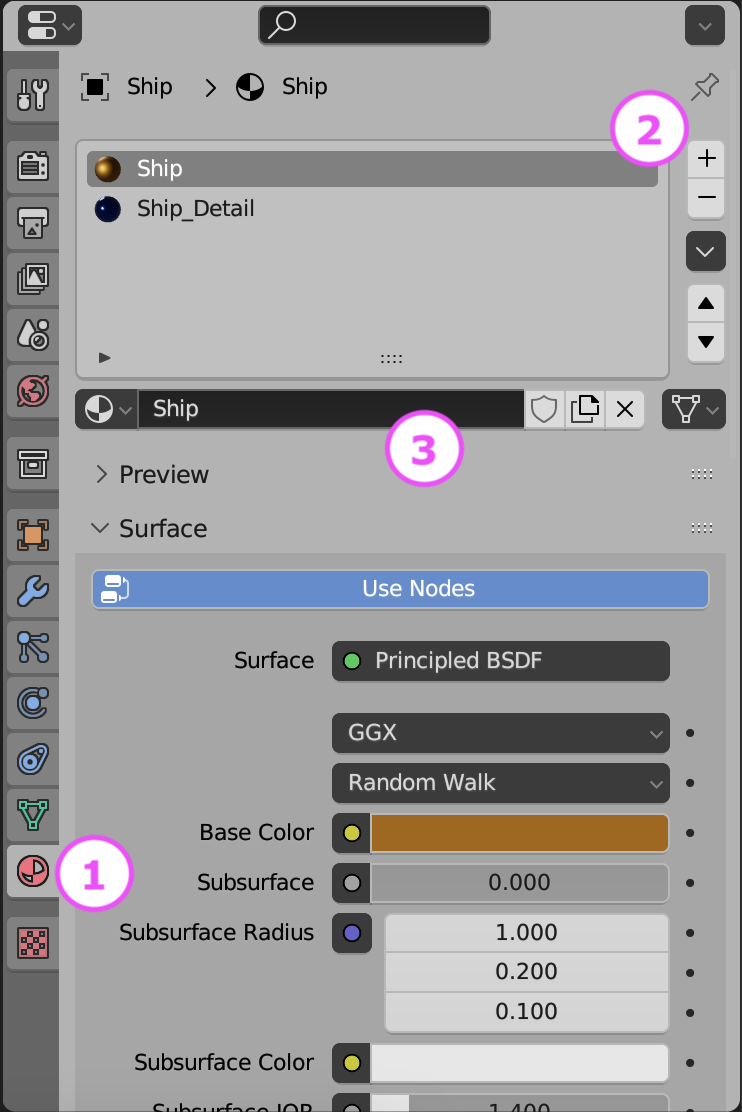Open the Output properties tab
742x1112 pixels.
[x=33, y=226]
